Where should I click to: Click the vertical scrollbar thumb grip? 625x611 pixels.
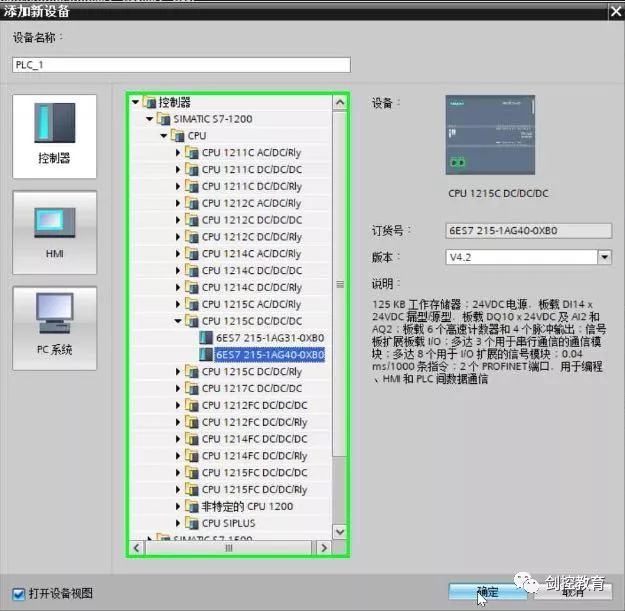point(340,284)
